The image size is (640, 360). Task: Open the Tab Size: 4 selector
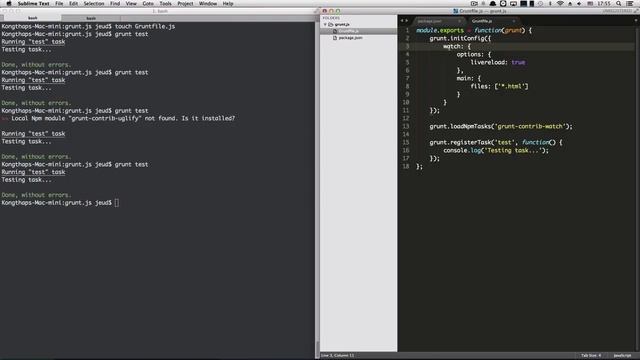[x=591, y=356]
